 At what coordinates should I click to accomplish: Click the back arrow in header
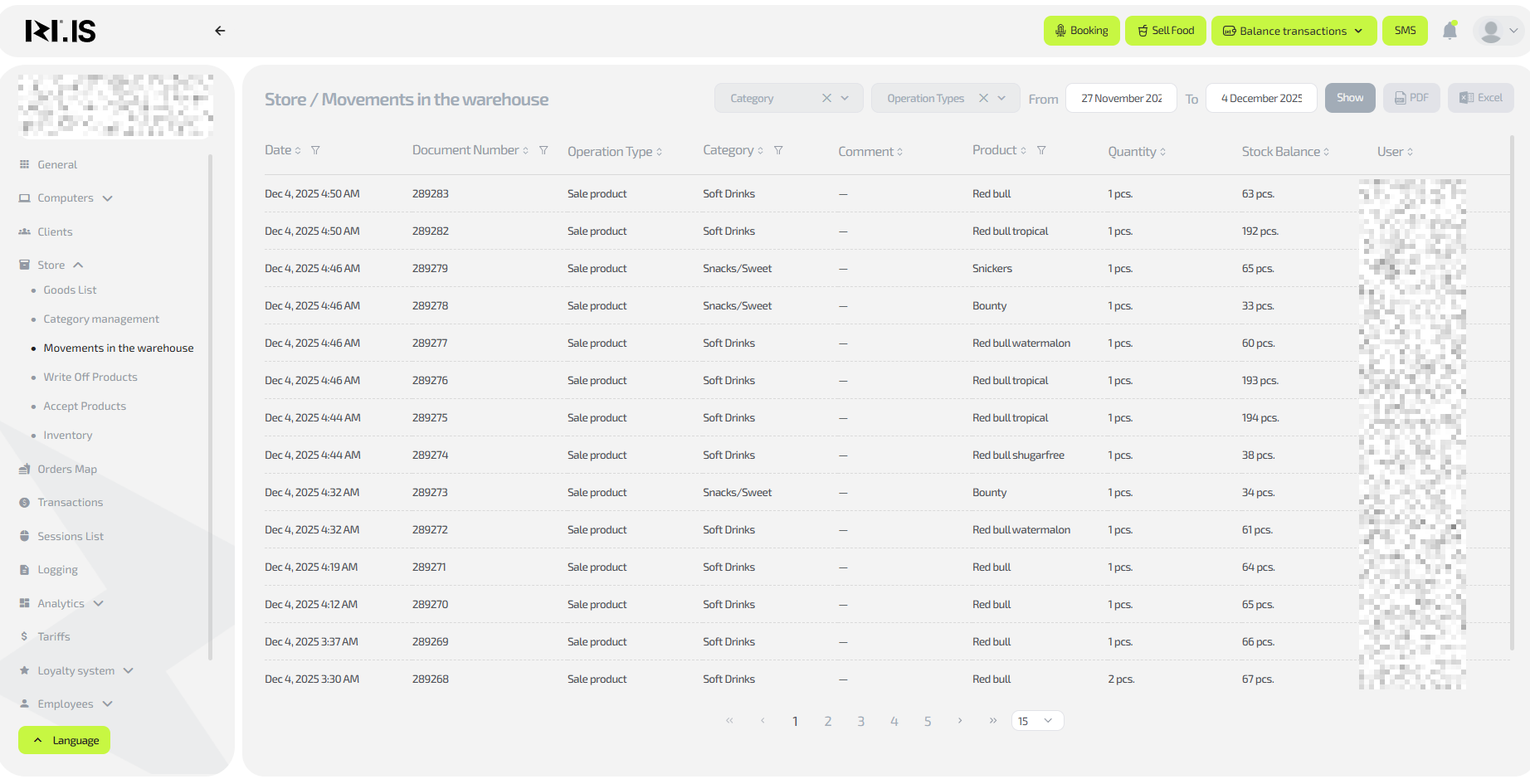(220, 31)
